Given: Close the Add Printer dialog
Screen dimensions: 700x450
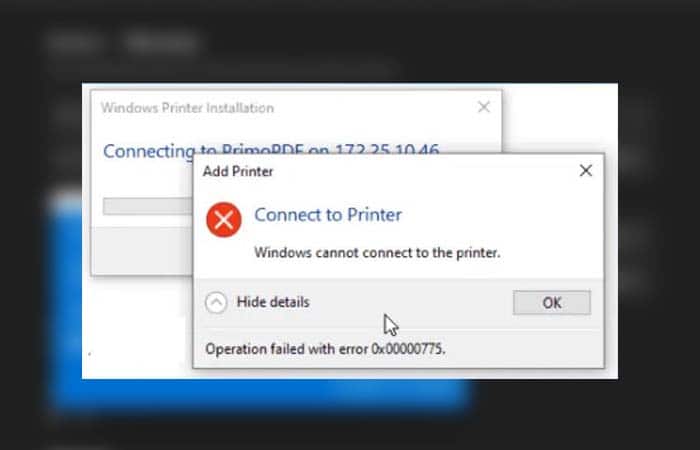Looking at the screenshot, I should [x=586, y=171].
